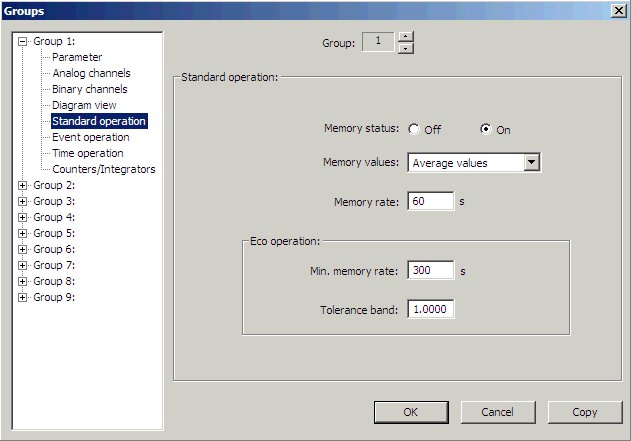Image resolution: width=631 pixels, height=441 pixels.
Task: Open the Memory values dropdown
Action: click(x=531, y=163)
